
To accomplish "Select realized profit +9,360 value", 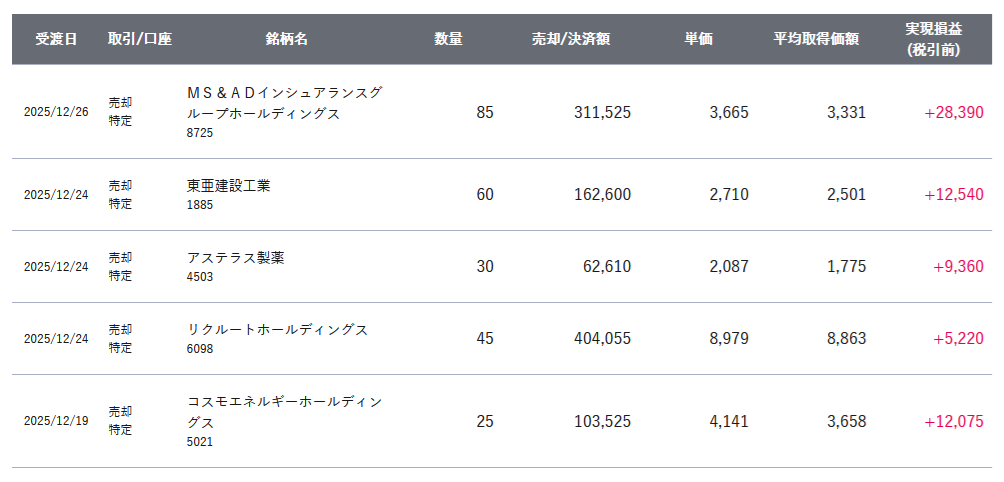I will 958,266.
